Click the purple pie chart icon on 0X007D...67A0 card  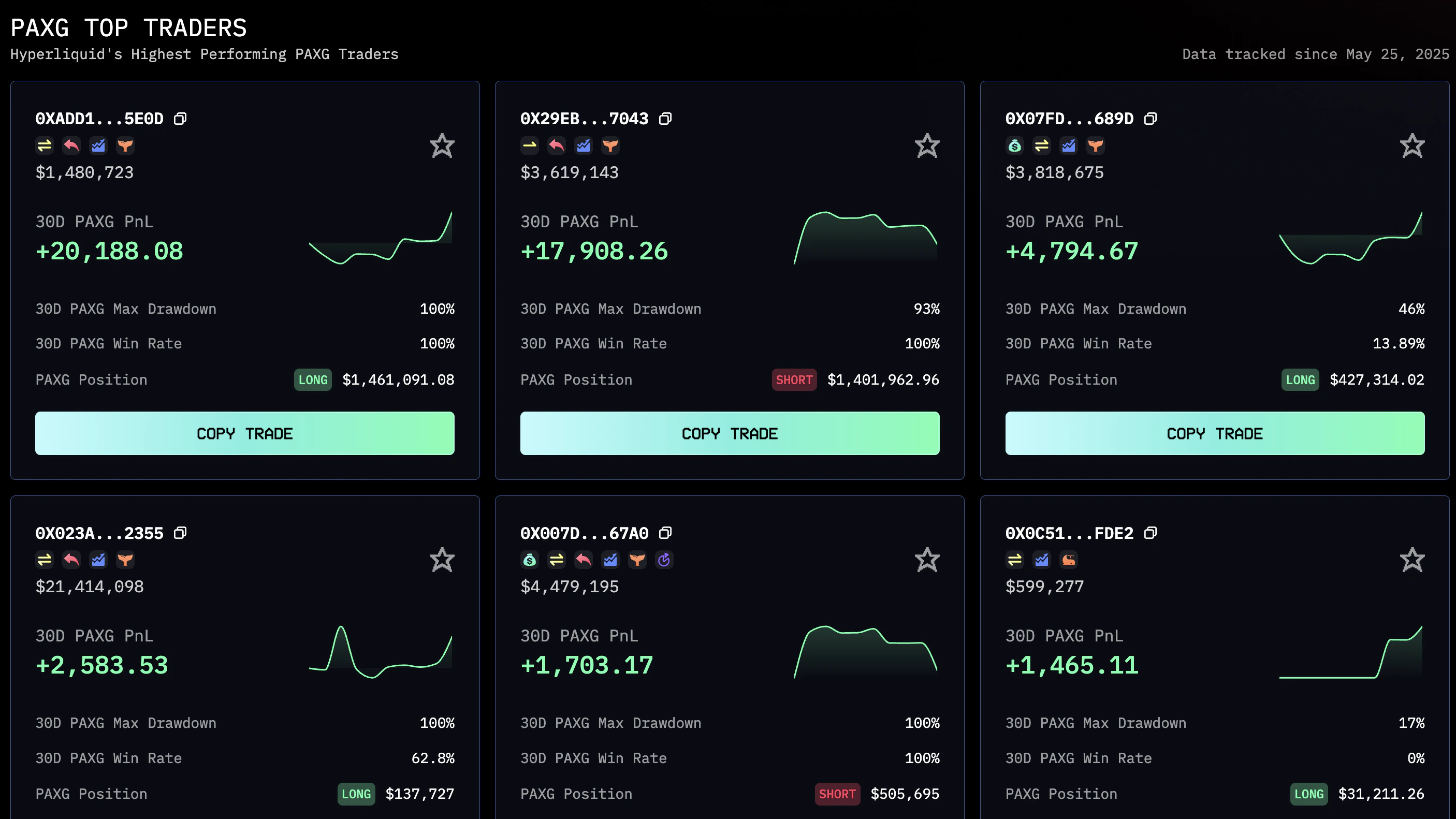(664, 560)
